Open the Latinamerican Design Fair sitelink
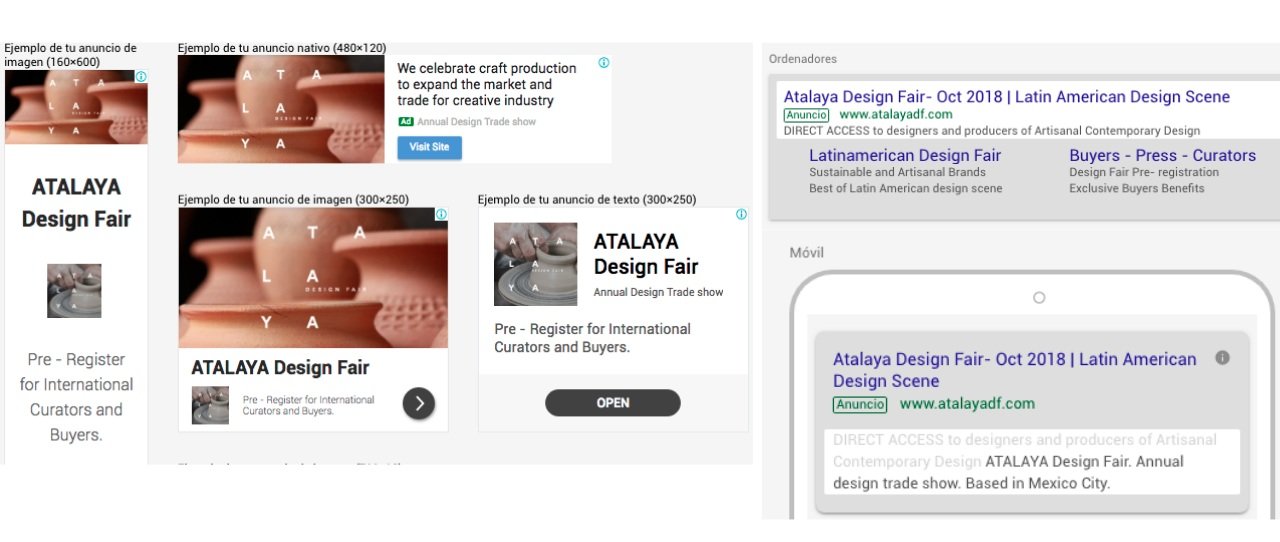1280x542 pixels. (904, 155)
